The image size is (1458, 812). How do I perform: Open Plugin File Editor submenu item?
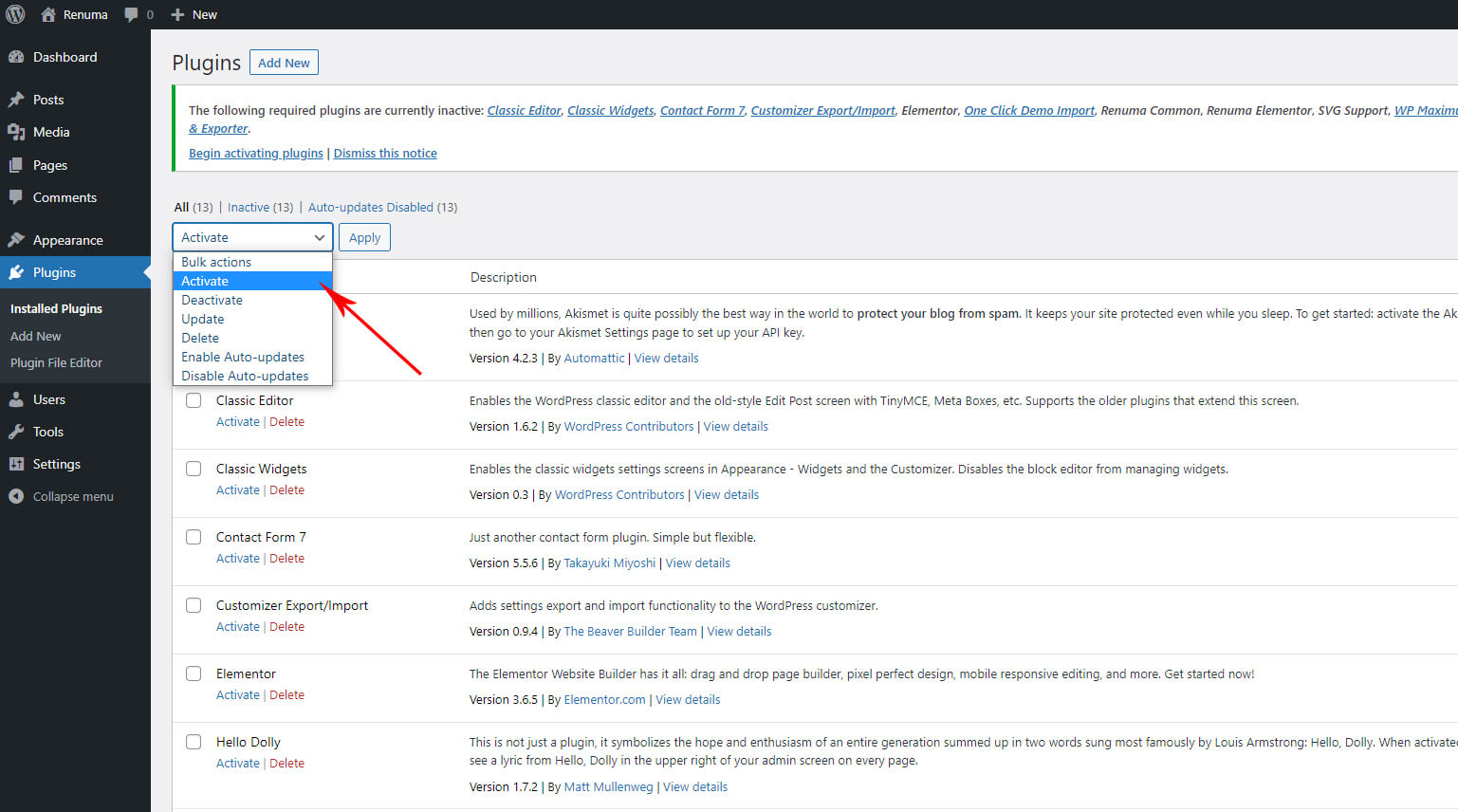pos(56,362)
